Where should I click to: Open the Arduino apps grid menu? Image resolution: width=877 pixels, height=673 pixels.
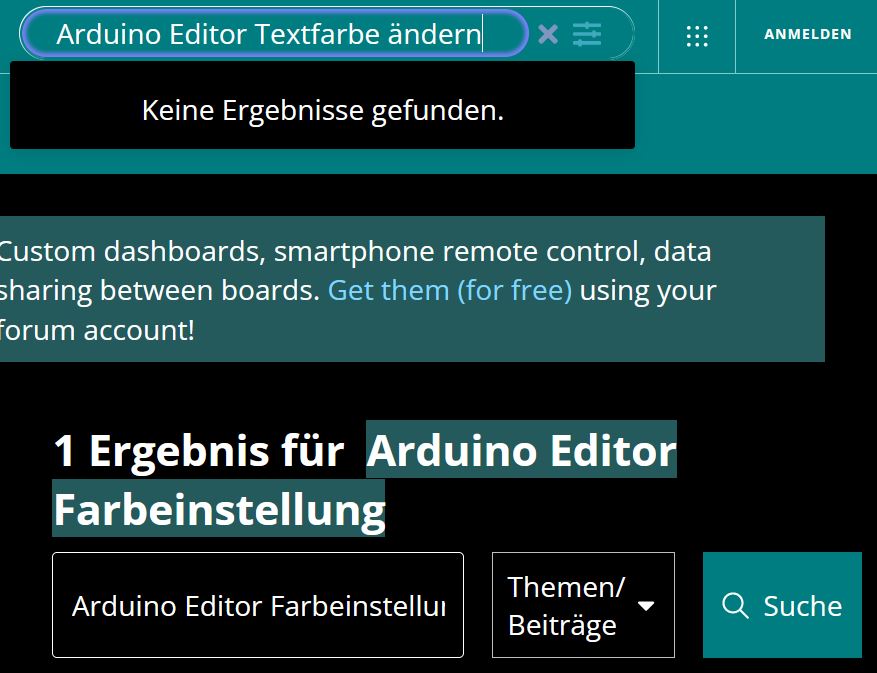pos(697,36)
